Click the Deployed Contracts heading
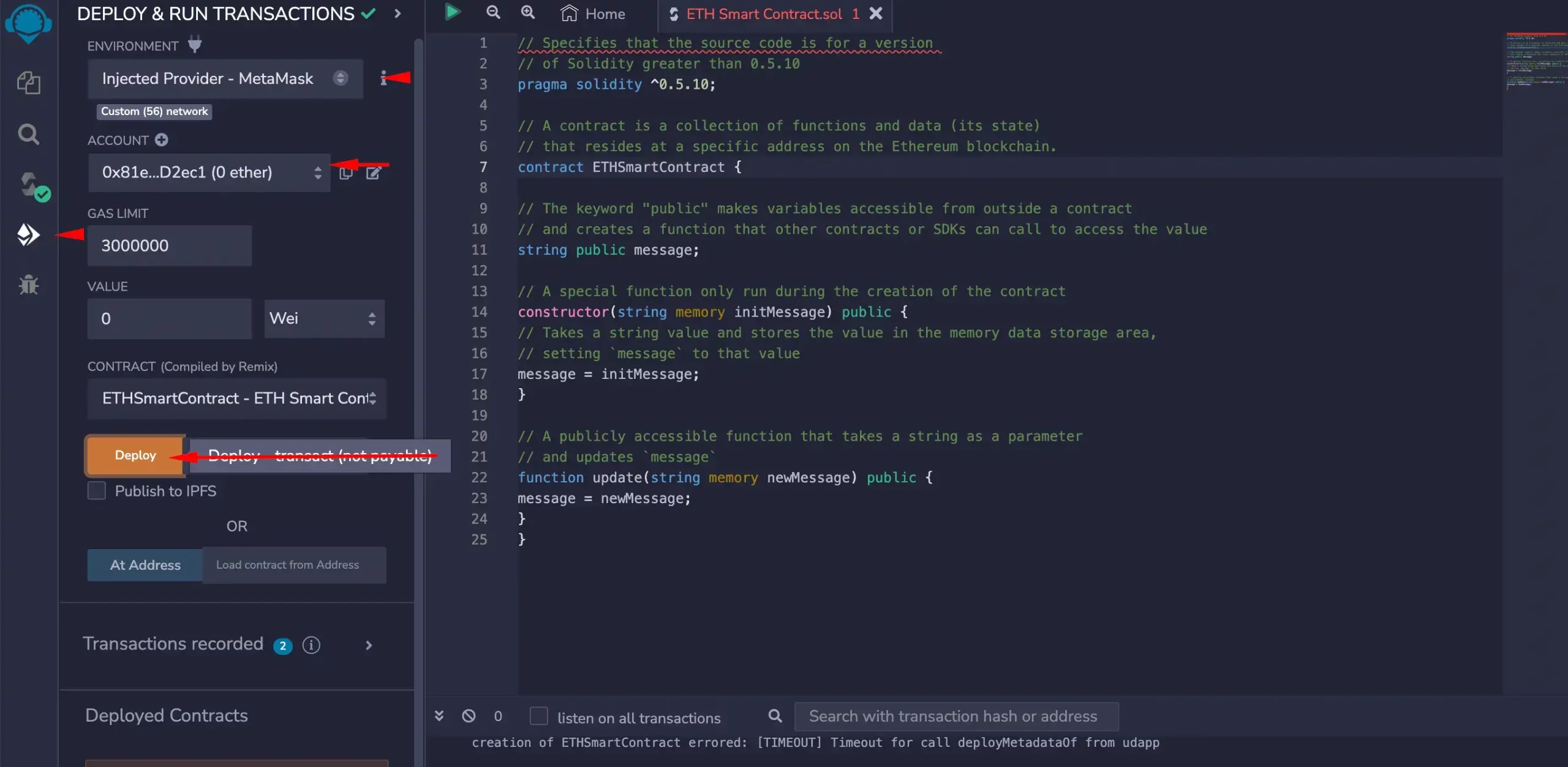Image resolution: width=1568 pixels, height=767 pixels. coord(167,716)
